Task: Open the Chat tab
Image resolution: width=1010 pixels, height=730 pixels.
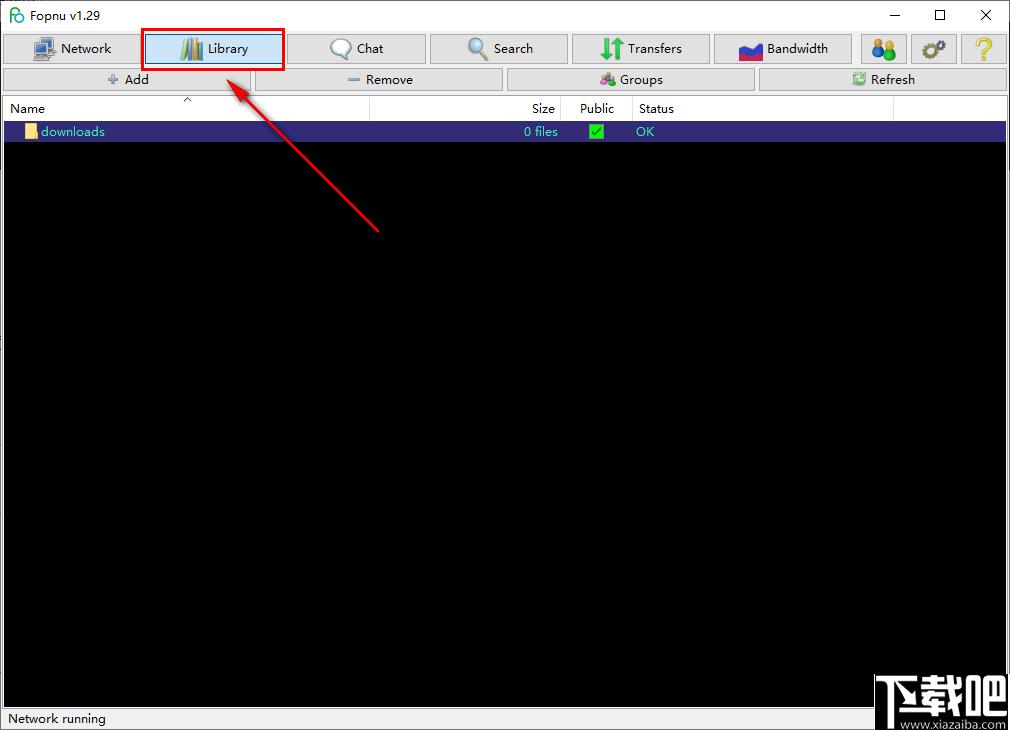Action: (x=356, y=49)
